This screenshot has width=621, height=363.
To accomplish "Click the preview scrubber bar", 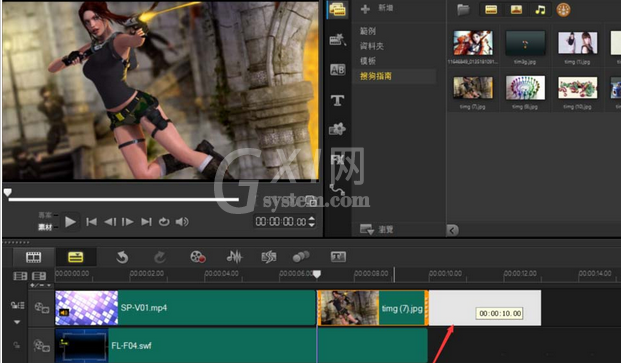I will point(124,199).
